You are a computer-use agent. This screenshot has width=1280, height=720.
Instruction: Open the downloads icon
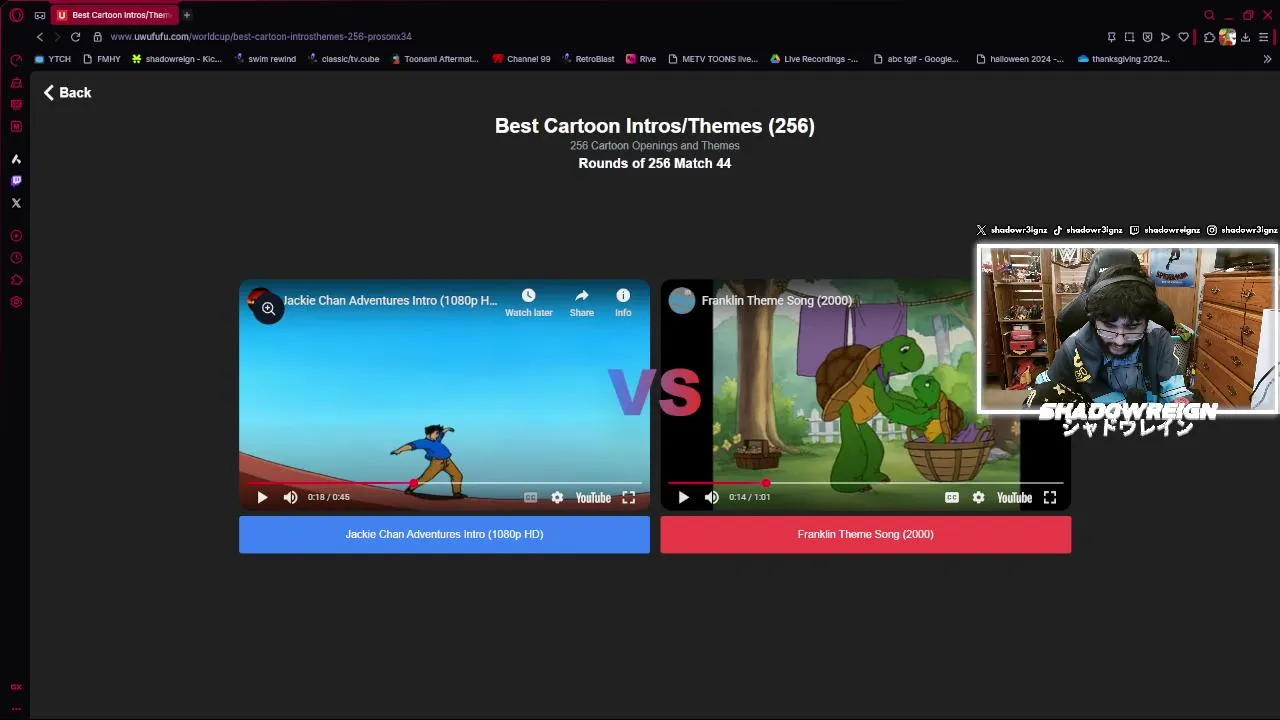coord(1245,37)
